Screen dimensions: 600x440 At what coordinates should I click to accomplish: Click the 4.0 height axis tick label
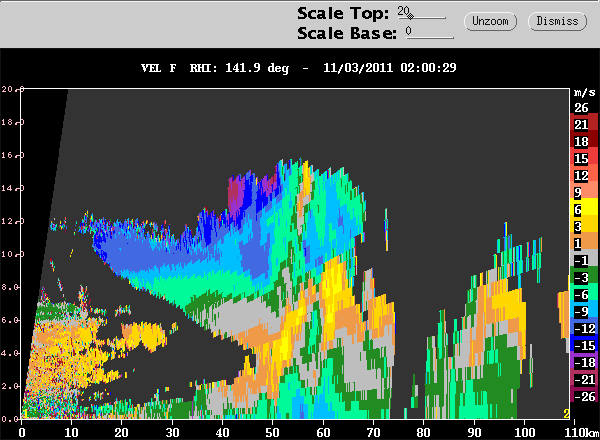click(8, 354)
